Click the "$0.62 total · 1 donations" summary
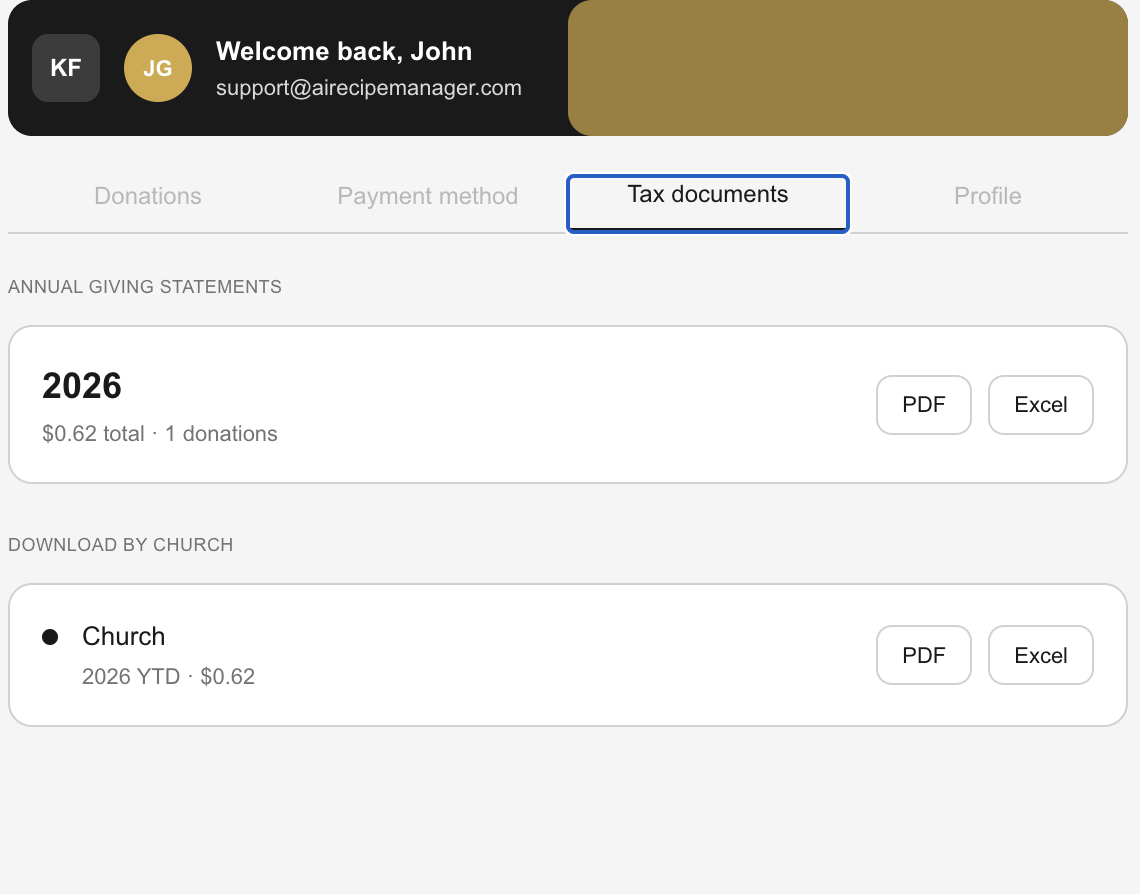Image resolution: width=1140 pixels, height=894 pixels. pos(160,434)
